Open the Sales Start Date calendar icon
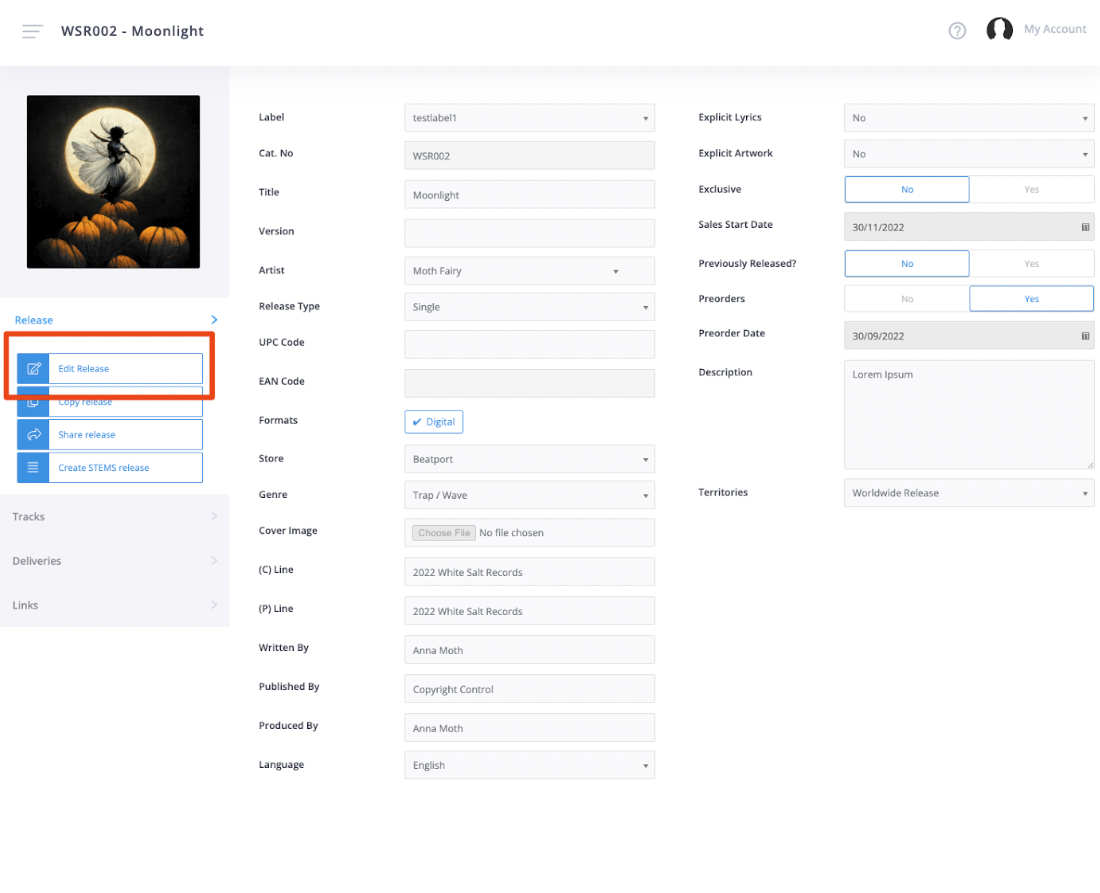 click(1085, 227)
